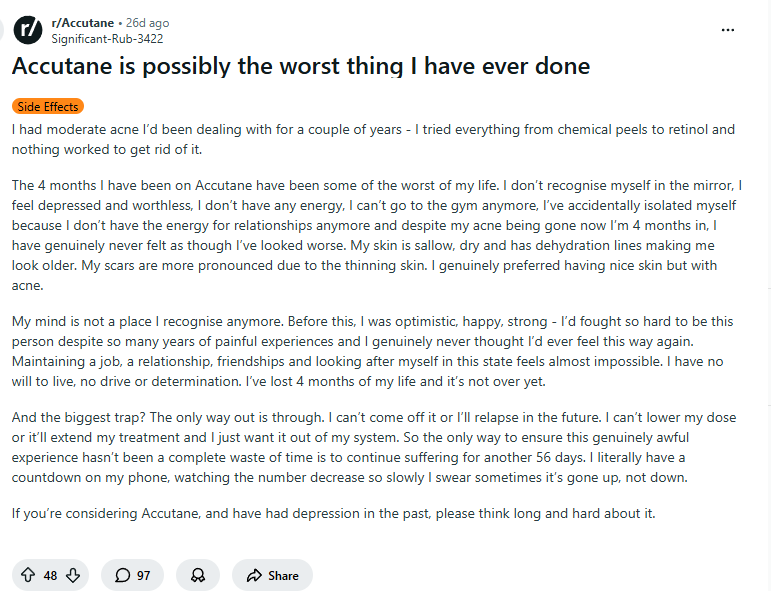The image size is (771, 591).
Task: Go to the r/Accutane subreddit link
Action: [82, 23]
